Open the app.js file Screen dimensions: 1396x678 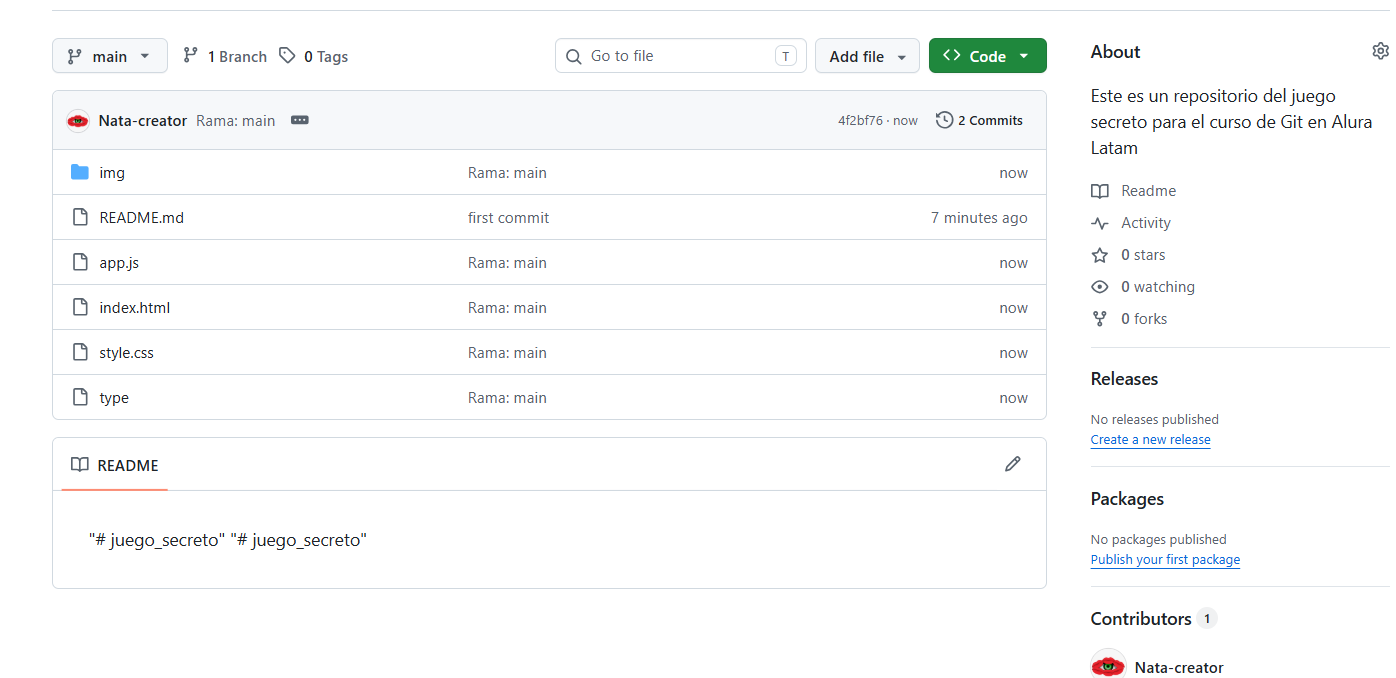tap(119, 262)
